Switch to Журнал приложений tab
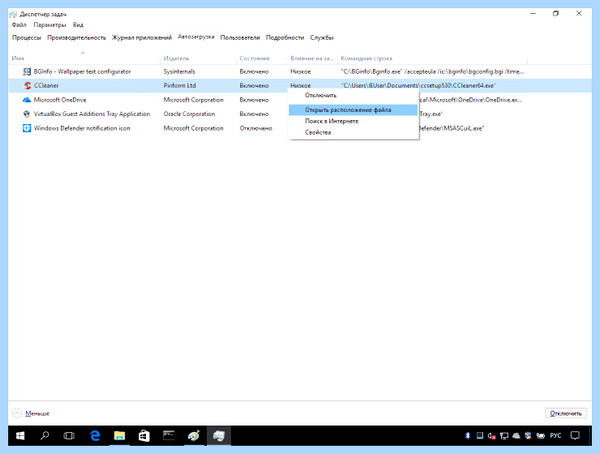The height and width of the screenshot is (454, 600). pos(142,38)
